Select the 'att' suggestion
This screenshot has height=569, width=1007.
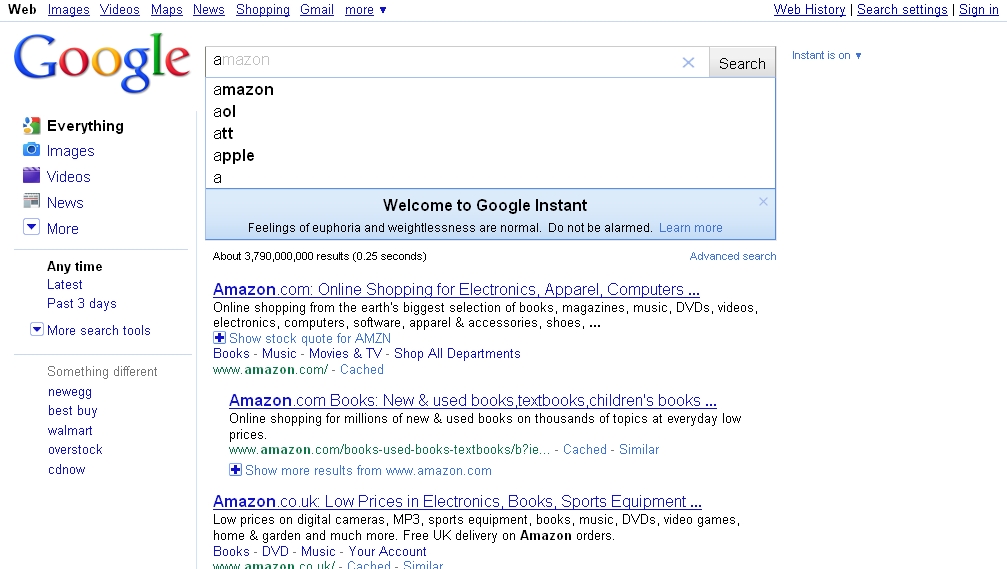coord(490,134)
